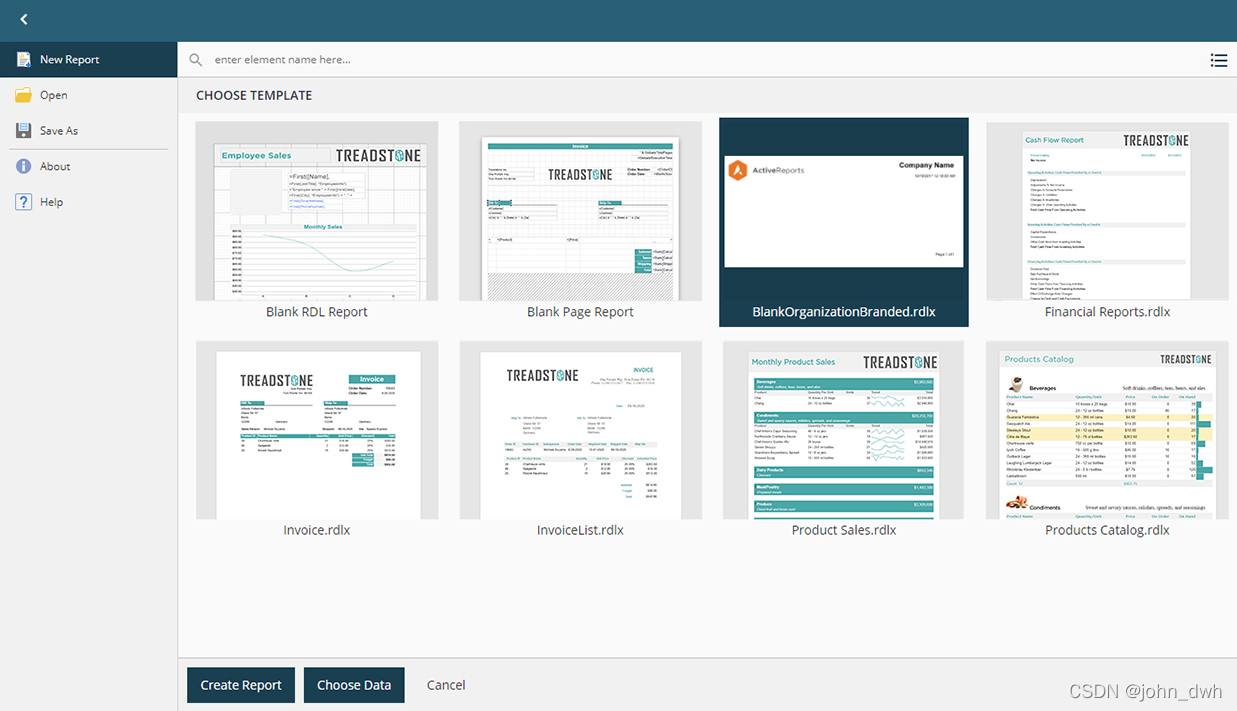The height and width of the screenshot is (711, 1237).
Task: Select the BlankOrganizationBranded template thumbnail
Action: pyautogui.click(x=844, y=211)
